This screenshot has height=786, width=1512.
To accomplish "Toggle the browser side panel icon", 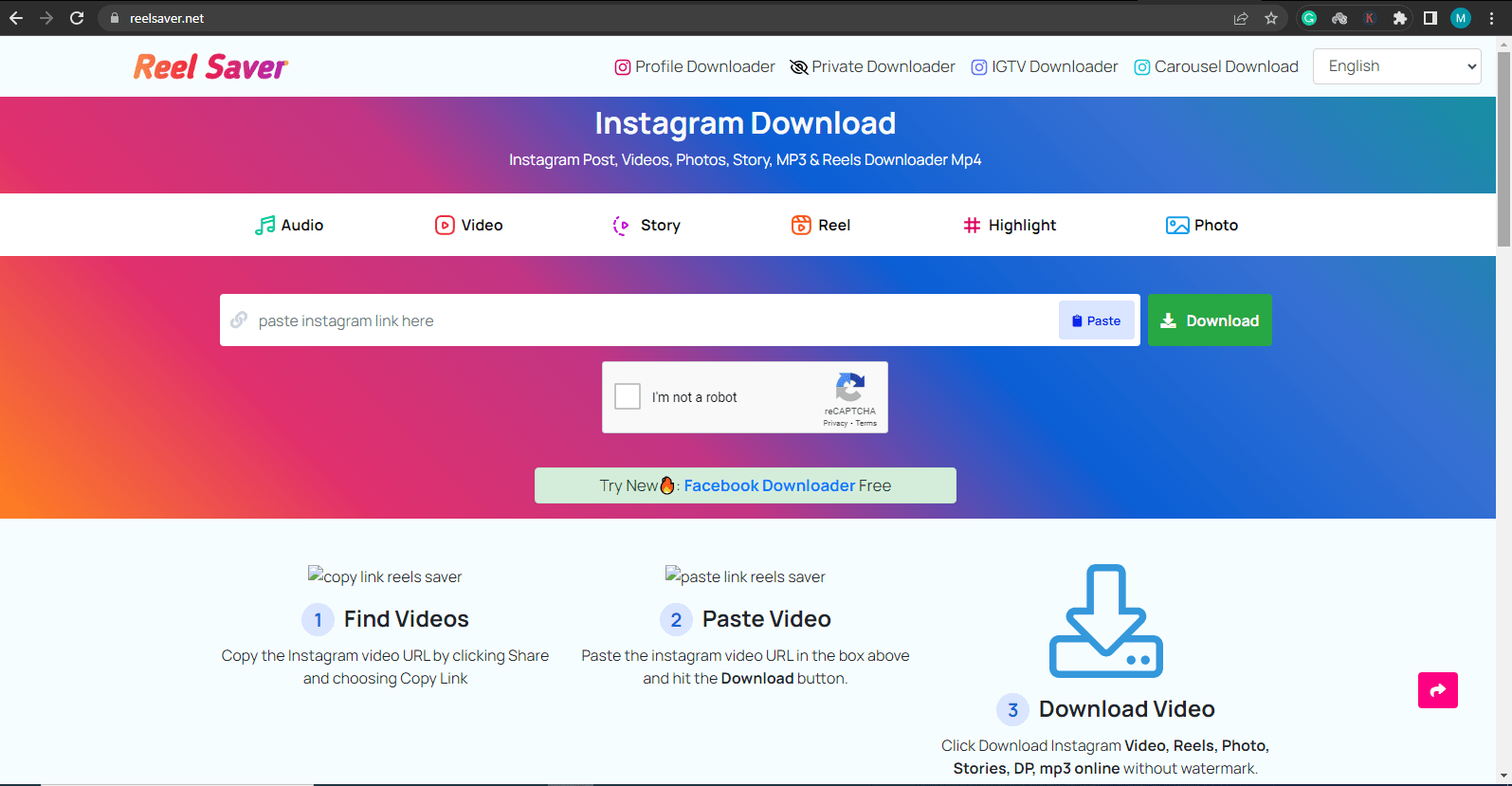I will click(x=1430, y=18).
